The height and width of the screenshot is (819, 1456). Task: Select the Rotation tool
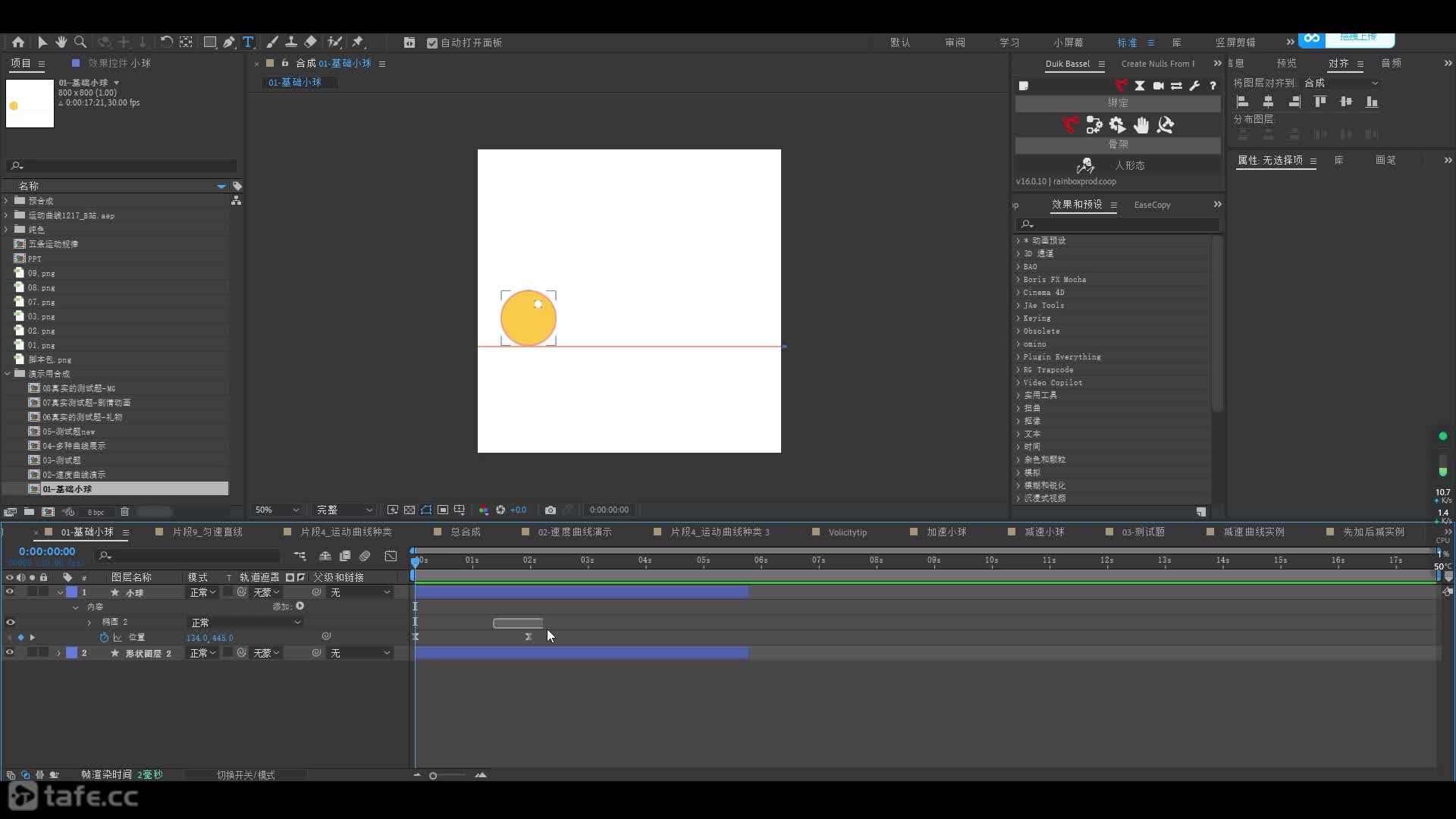tap(166, 42)
